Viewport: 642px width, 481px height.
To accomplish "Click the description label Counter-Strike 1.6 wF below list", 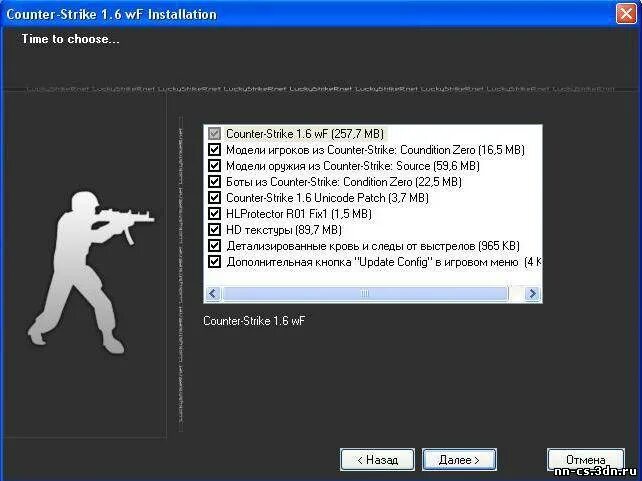I will pos(254,321).
